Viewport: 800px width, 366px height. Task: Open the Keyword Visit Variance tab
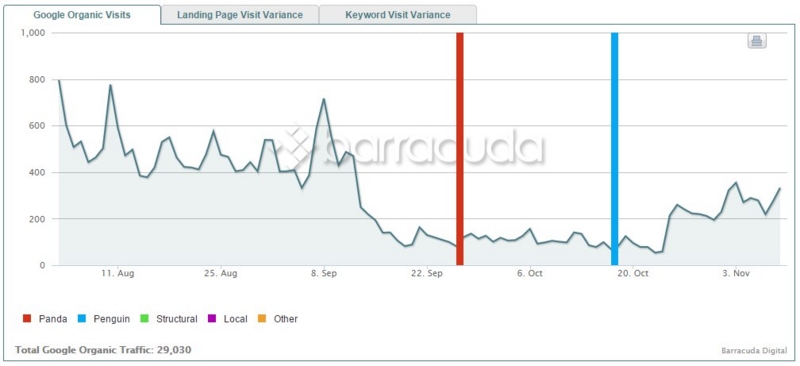click(x=398, y=15)
